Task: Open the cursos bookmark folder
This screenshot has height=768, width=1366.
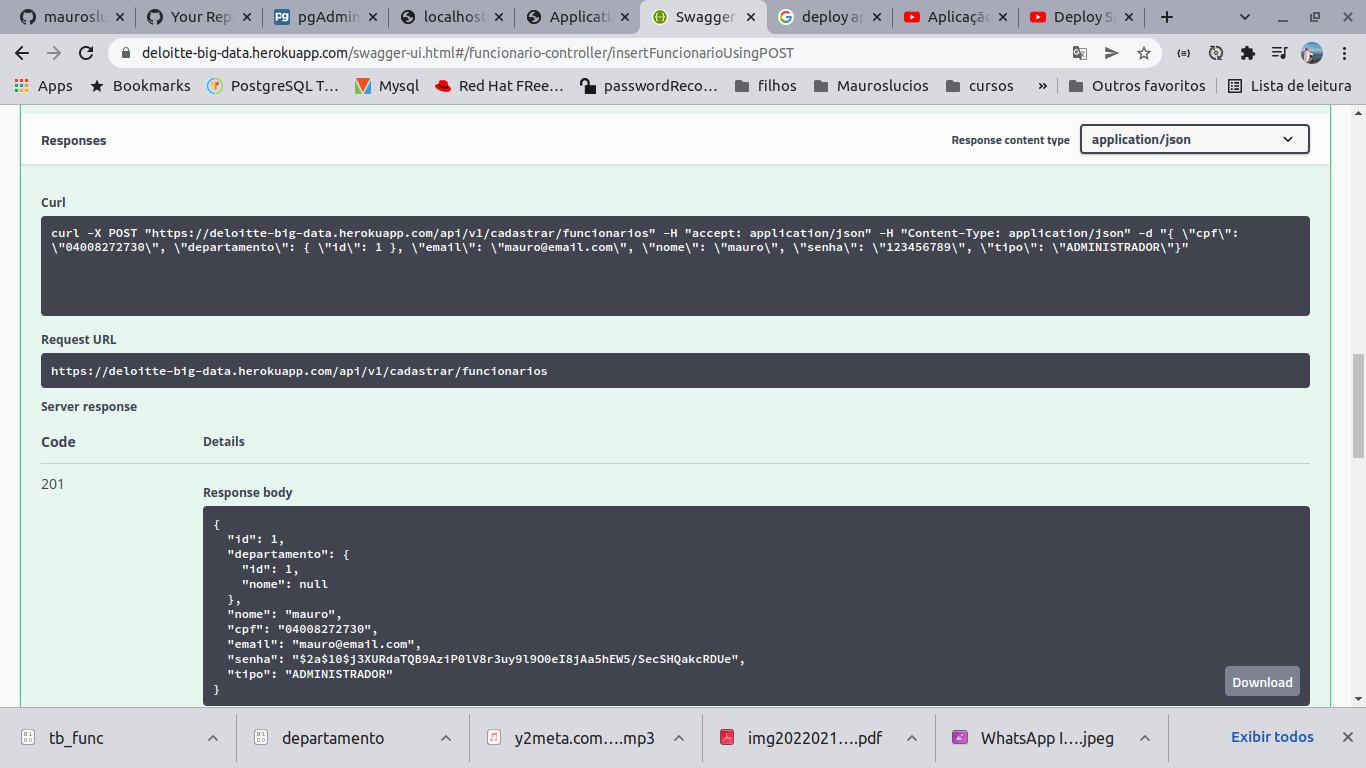Action: (979, 86)
